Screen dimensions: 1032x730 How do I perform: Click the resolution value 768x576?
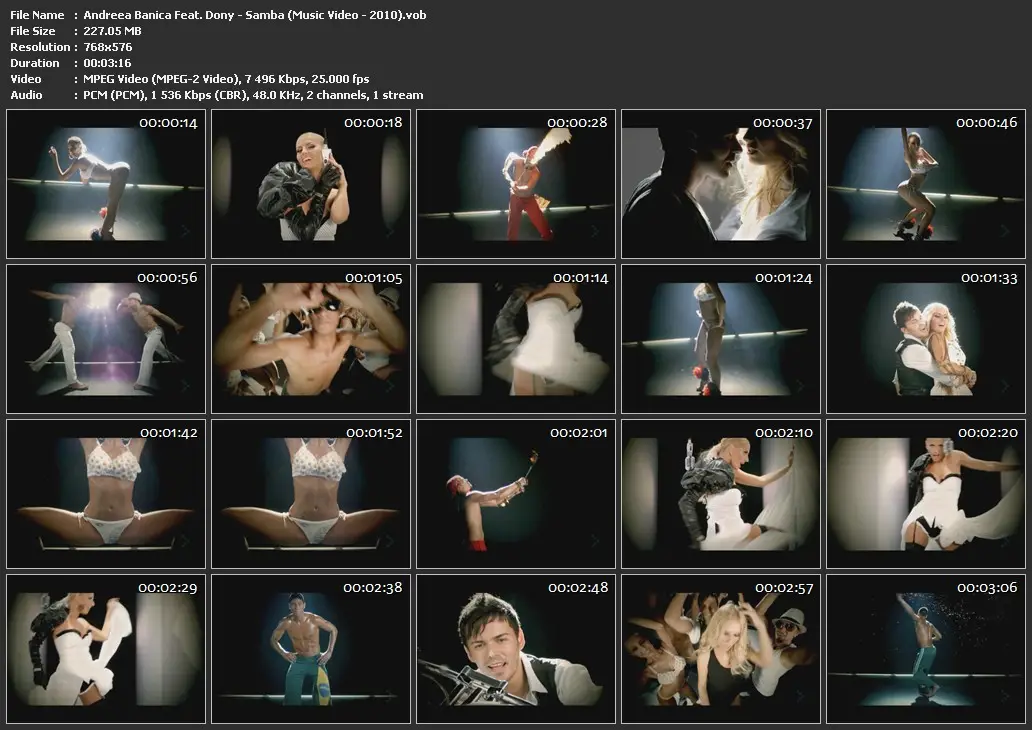pyautogui.click(x=108, y=47)
